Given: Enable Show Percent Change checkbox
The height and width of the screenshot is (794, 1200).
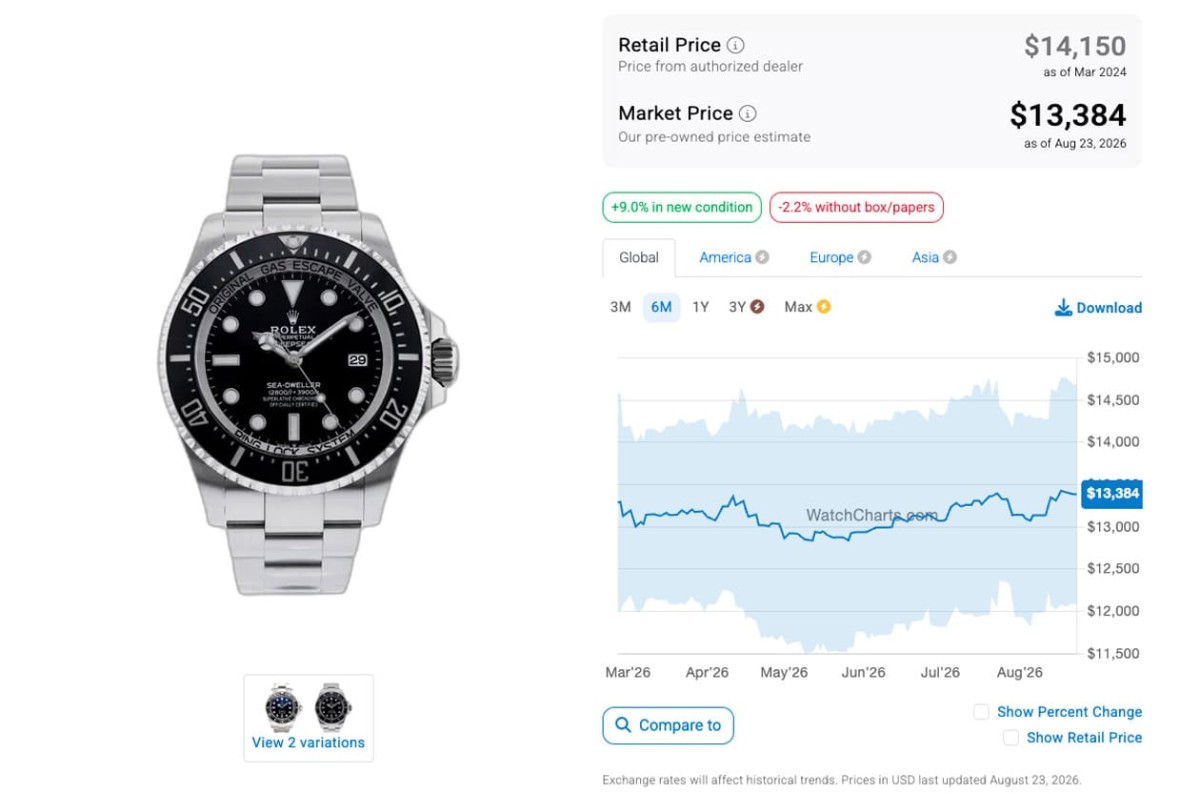Looking at the screenshot, I should coord(982,712).
